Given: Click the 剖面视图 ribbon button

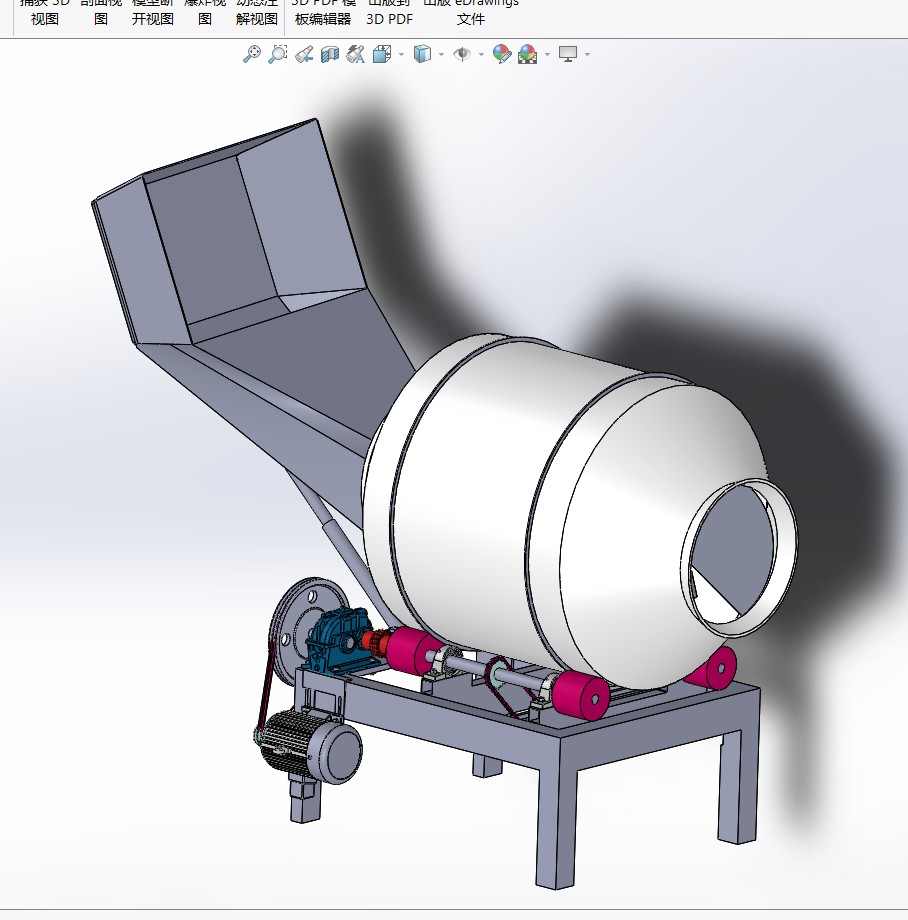Looking at the screenshot, I should click(x=101, y=12).
